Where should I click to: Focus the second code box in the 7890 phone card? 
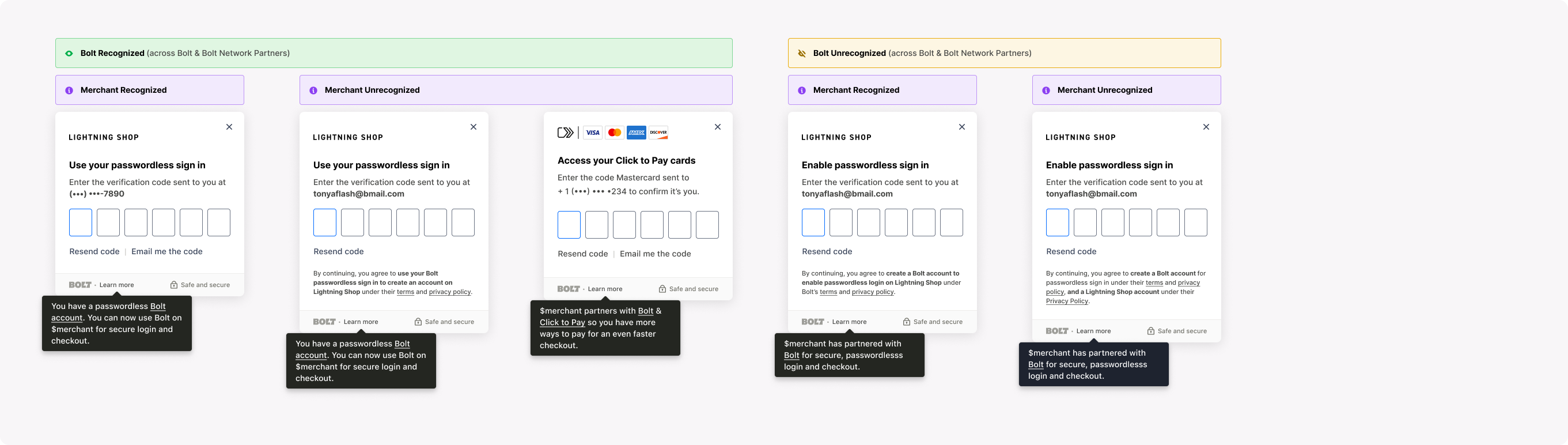tap(108, 222)
